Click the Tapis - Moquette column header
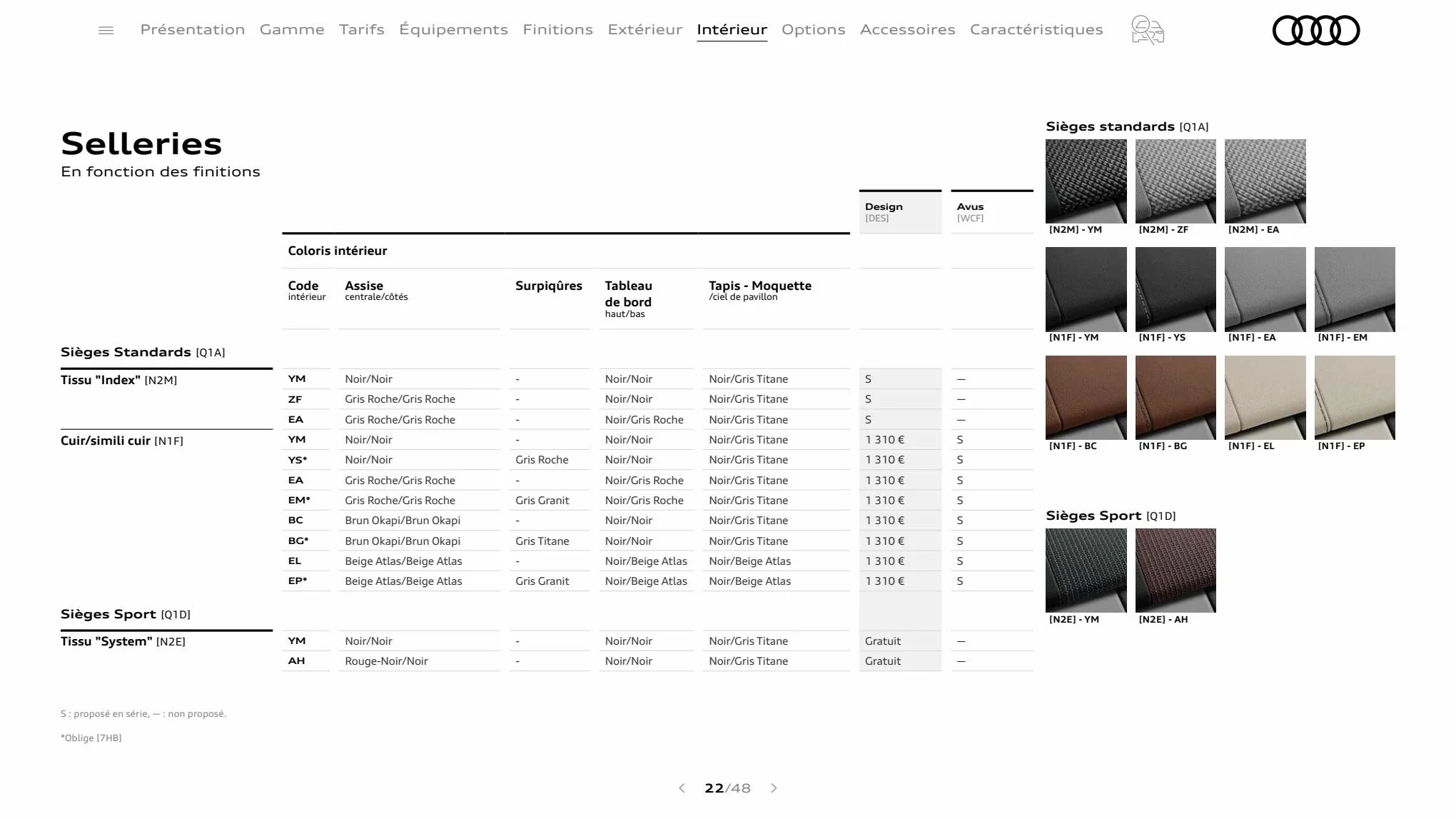 pos(760,290)
